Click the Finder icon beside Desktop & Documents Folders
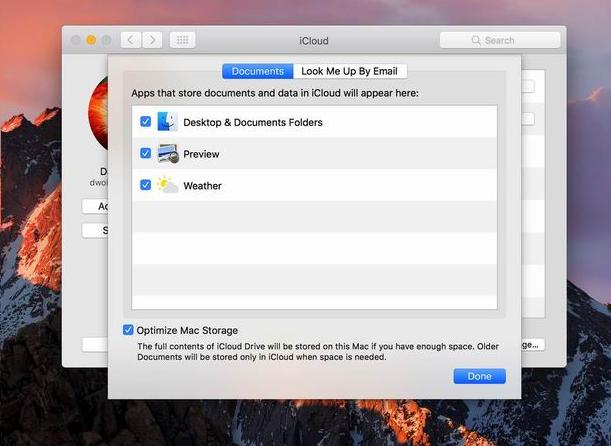The height and width of the screenshot is (446, 611). pos(168,122)
